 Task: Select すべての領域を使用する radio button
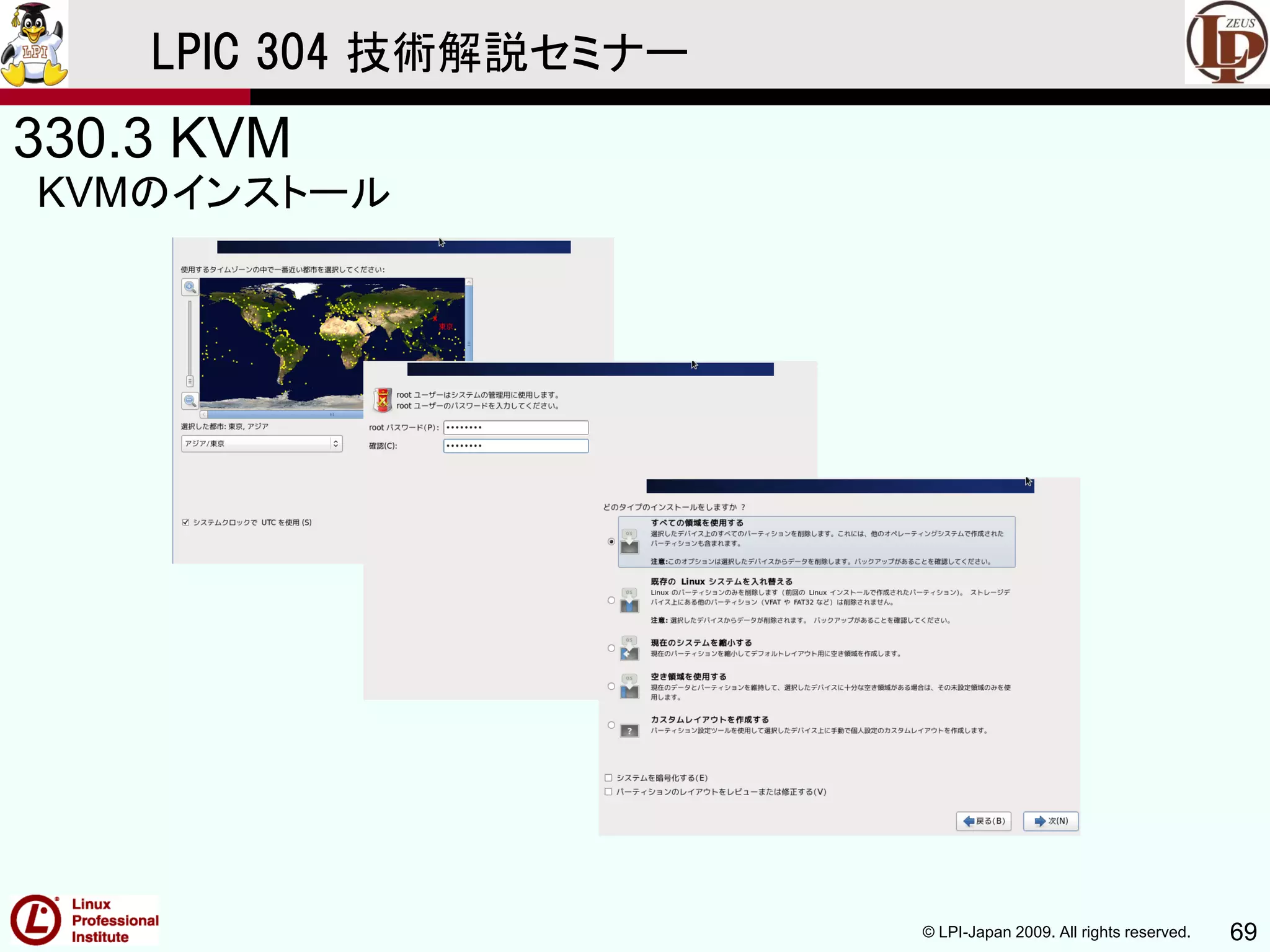(x=611, y=541)
